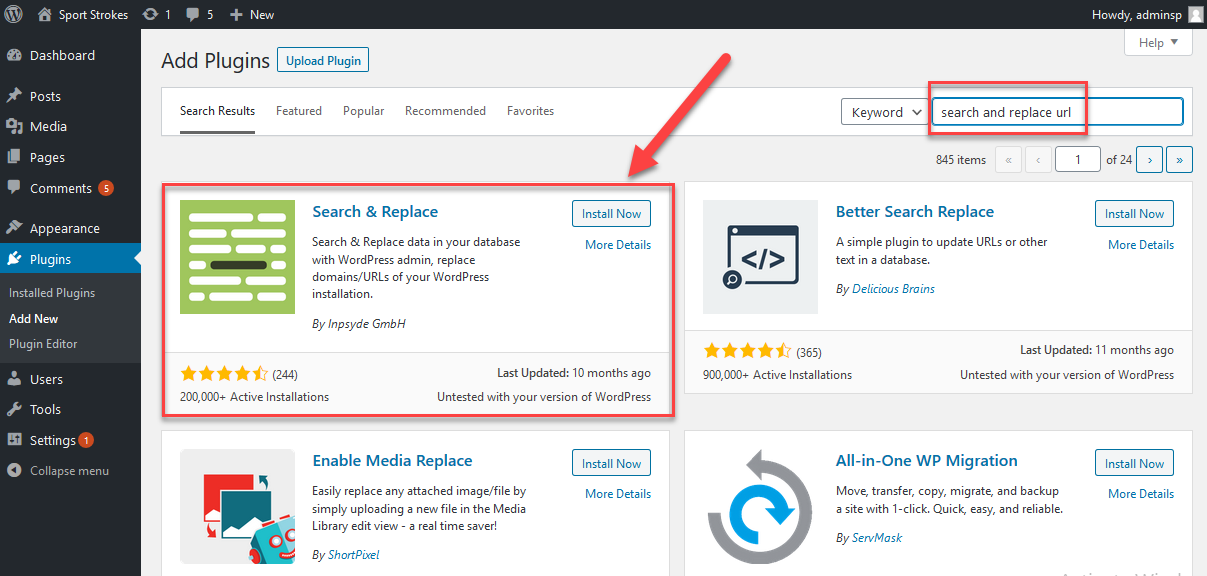The image size is (1207, 576).
Task: Open the Keyword search type dropdown
Action: pos(883,111)
